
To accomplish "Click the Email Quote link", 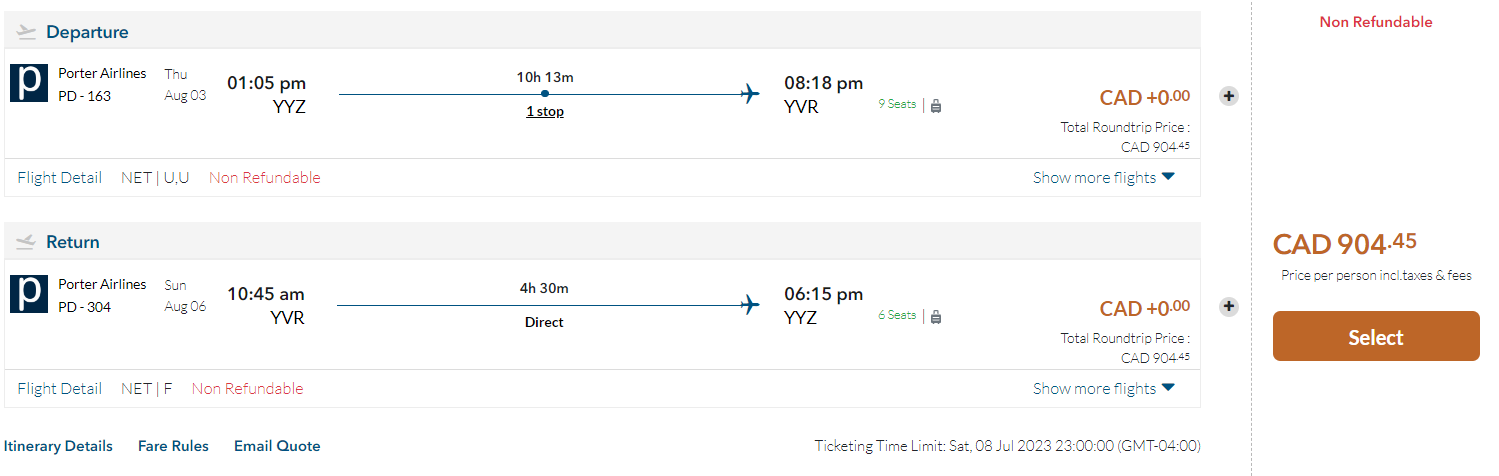I will (x=277, y=446).
